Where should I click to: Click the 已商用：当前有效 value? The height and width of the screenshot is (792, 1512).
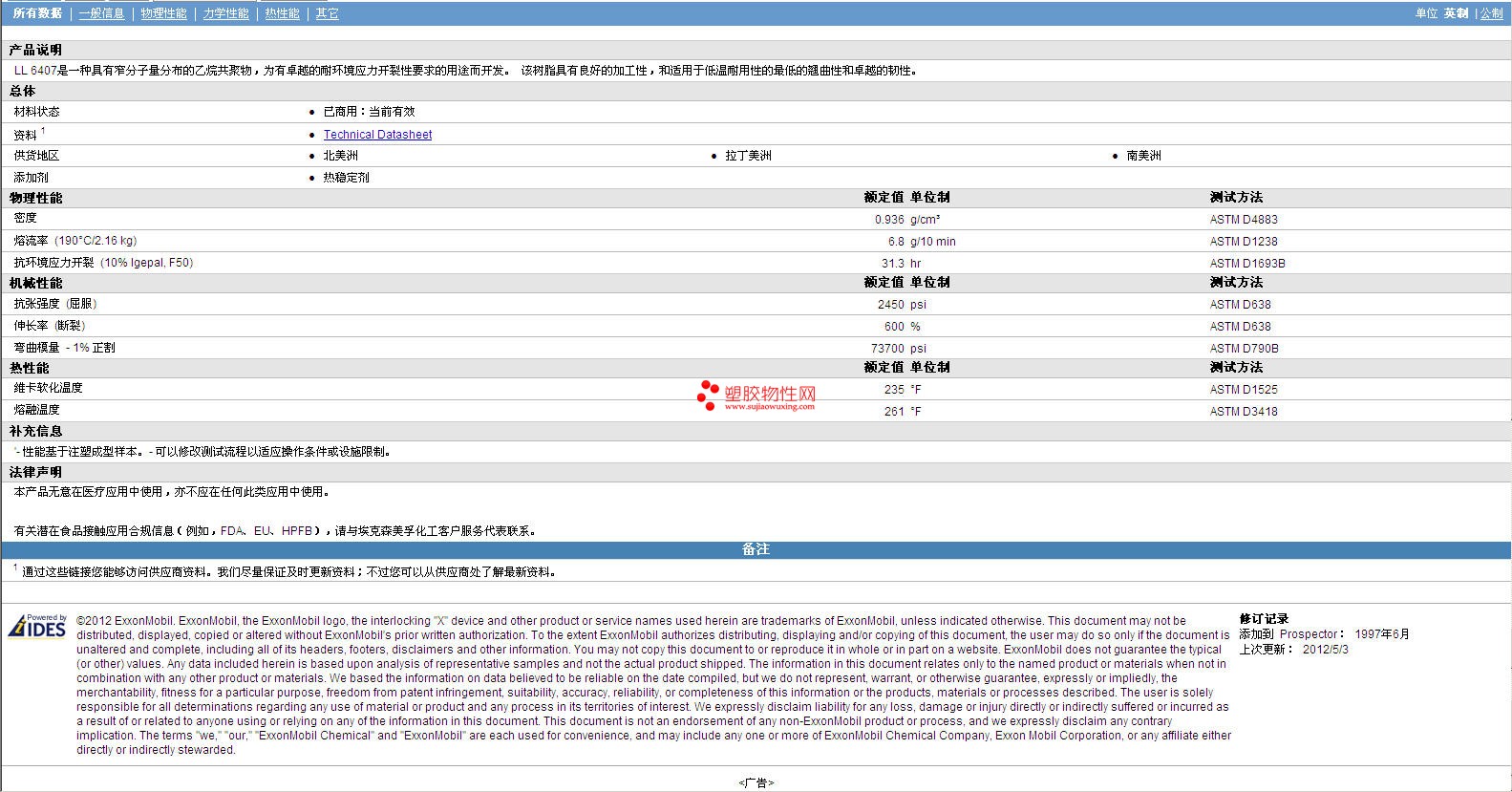[369, 112]
